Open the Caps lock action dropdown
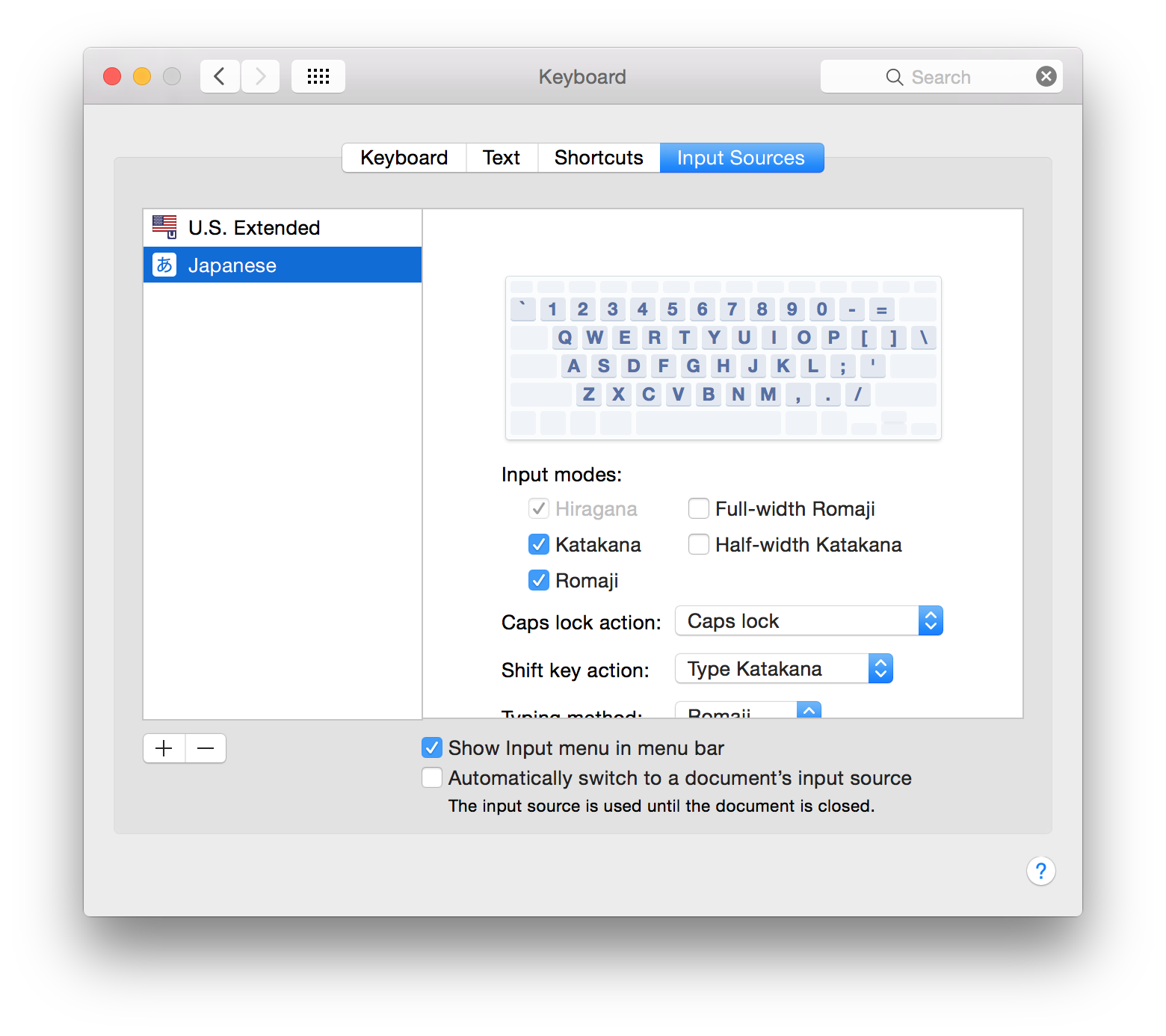This screenshot has width=1166, height=1036. point(809,620)
